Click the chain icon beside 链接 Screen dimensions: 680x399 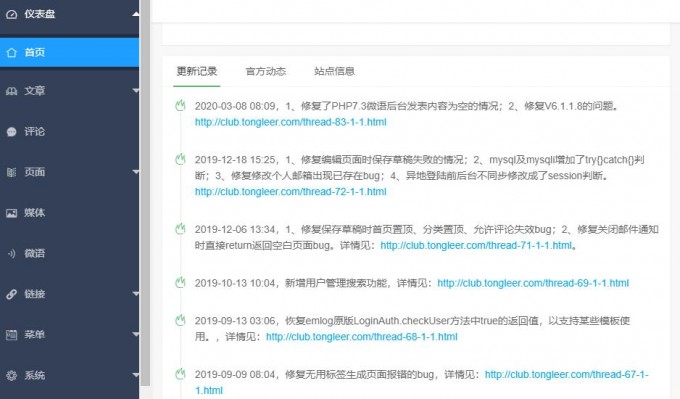tap(12, 294)
